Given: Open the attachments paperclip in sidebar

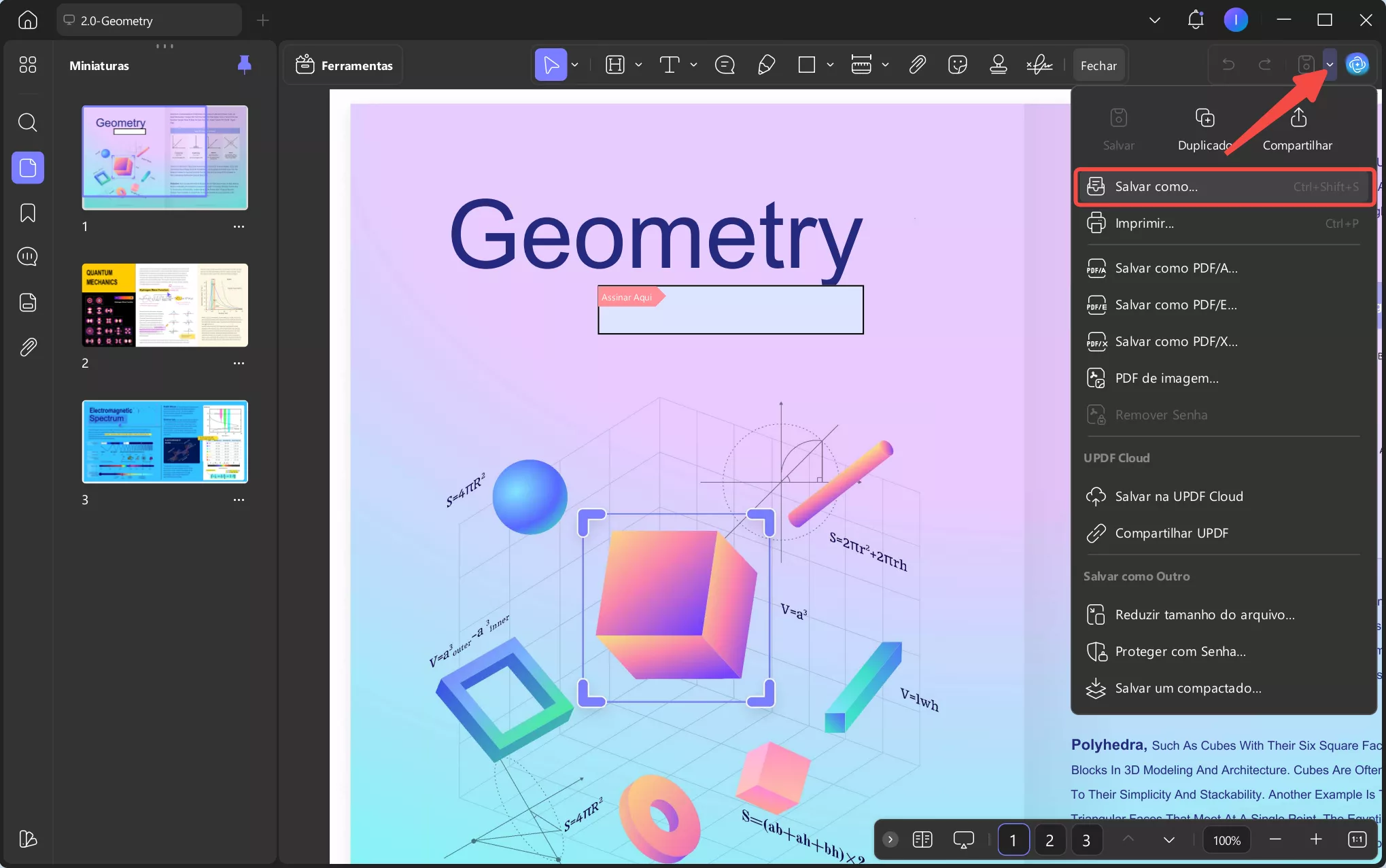Looking at the screenshot, I should tap(27, 347).
